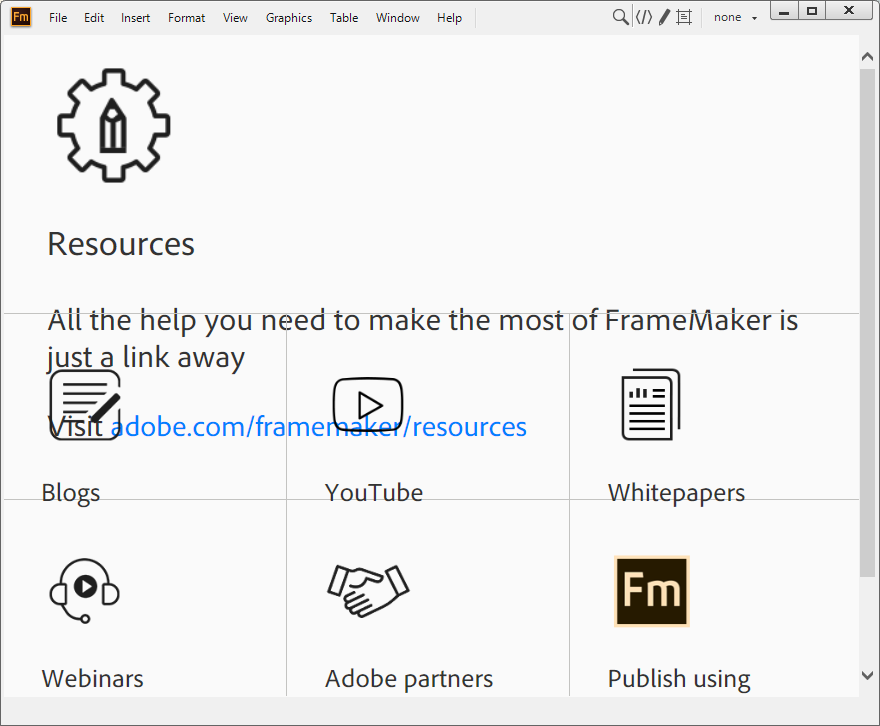The width and height of the screenshot is (880, 726).
Task: Open the File menu
Action: [x=58, y=17]
